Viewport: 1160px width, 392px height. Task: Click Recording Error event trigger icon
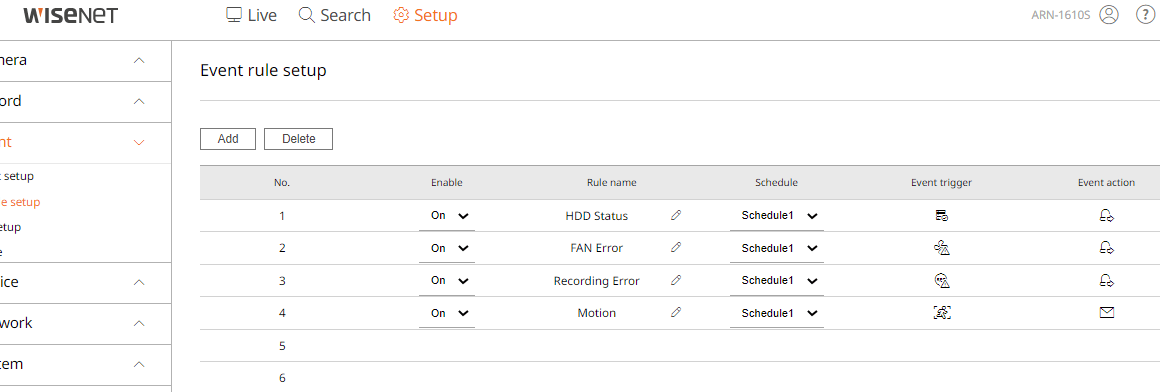[941, 281]
